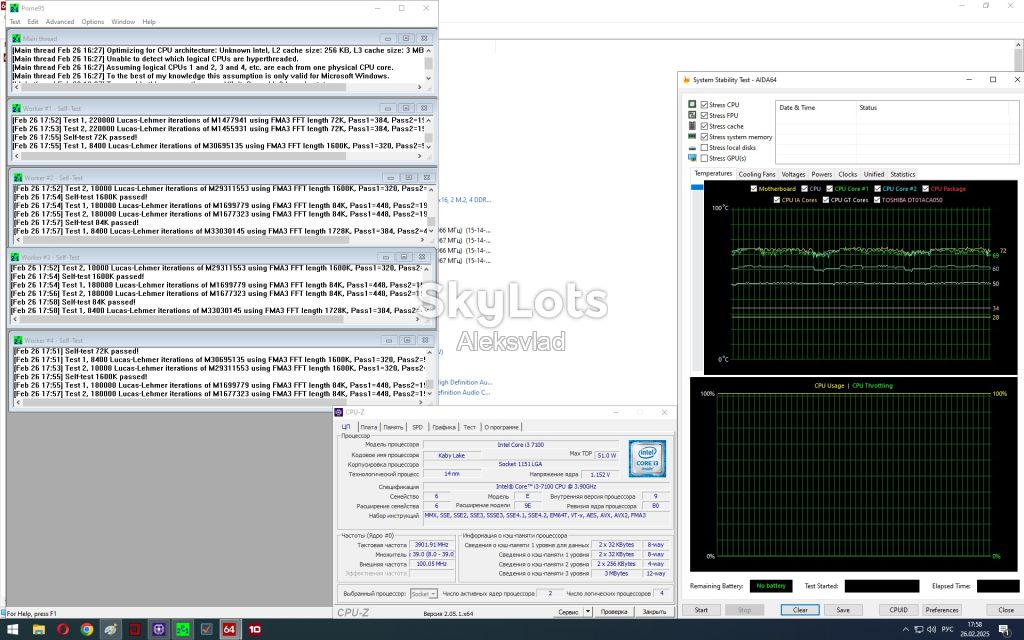Switch to Prime95 on the taskbar

pyautogui.click(x=183, y=630)
